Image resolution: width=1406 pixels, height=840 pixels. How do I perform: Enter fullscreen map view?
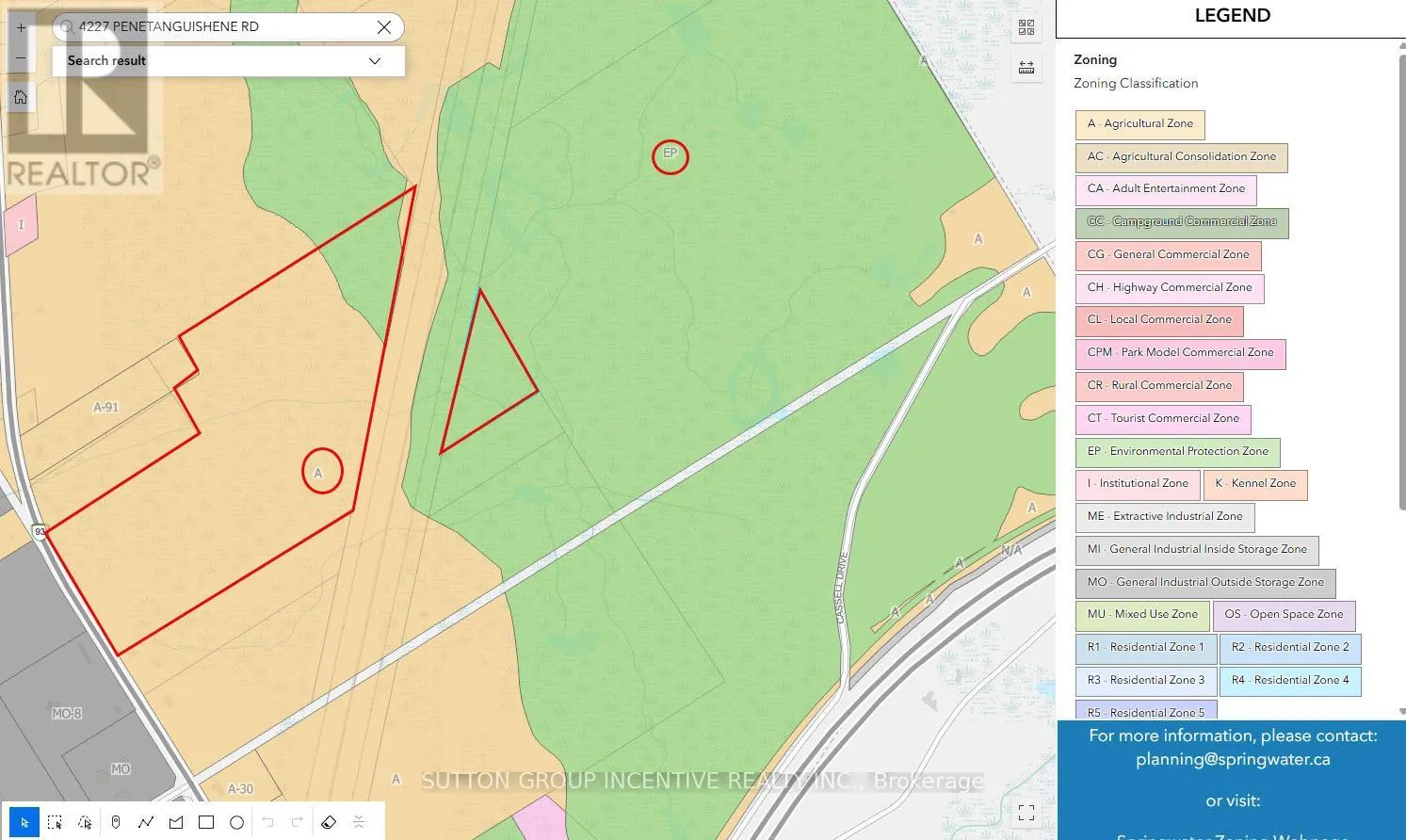pos(1026,812)
